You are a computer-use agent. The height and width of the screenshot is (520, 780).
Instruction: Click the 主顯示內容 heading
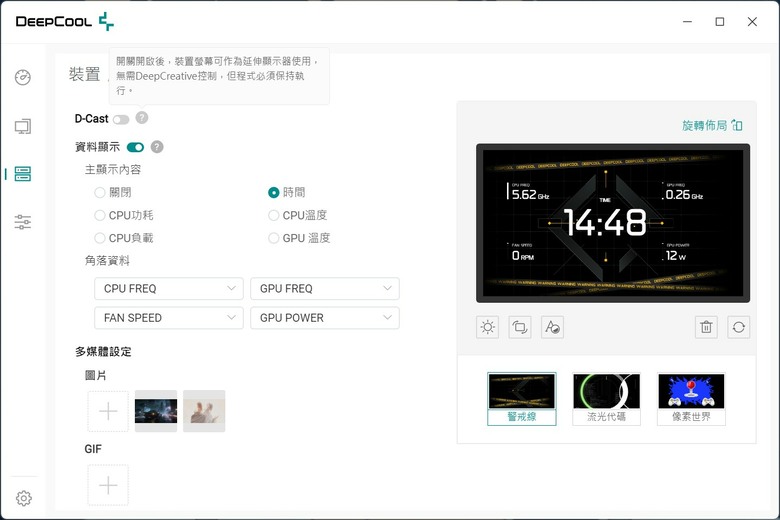click(113, 170)
